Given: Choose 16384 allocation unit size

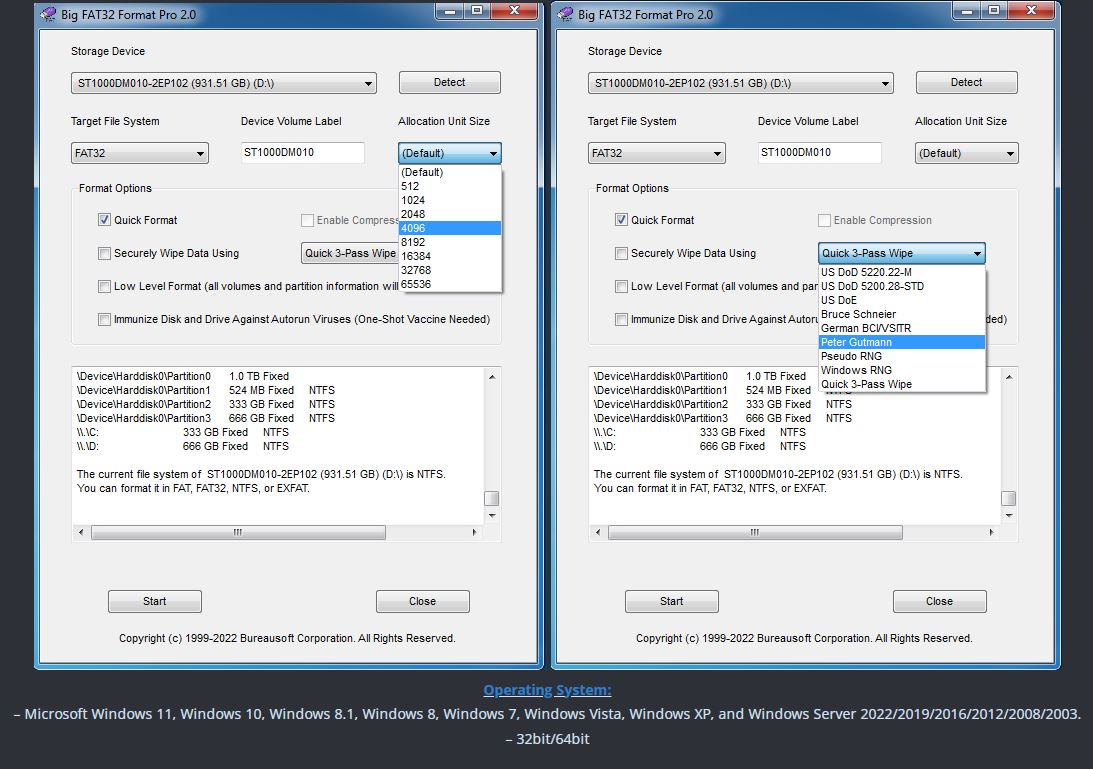Looking at the screenshot, I should coord(450,256).
